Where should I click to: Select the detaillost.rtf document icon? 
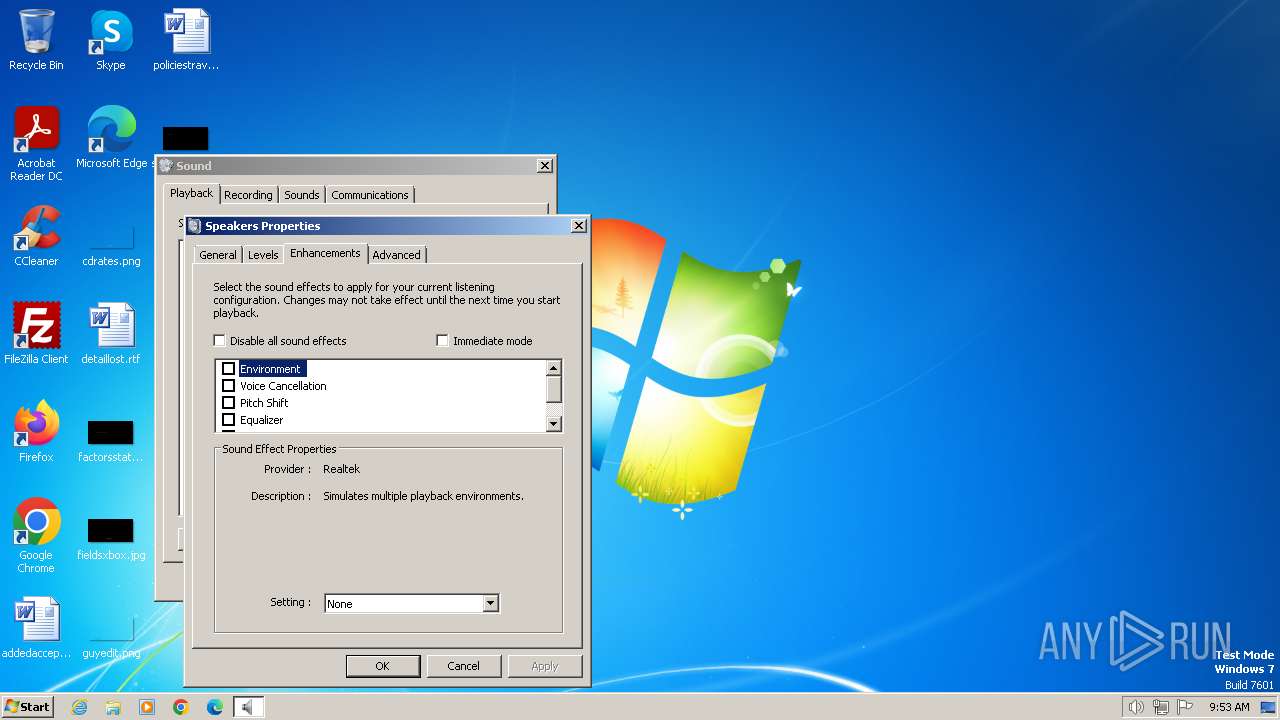(x=111, y=334)
